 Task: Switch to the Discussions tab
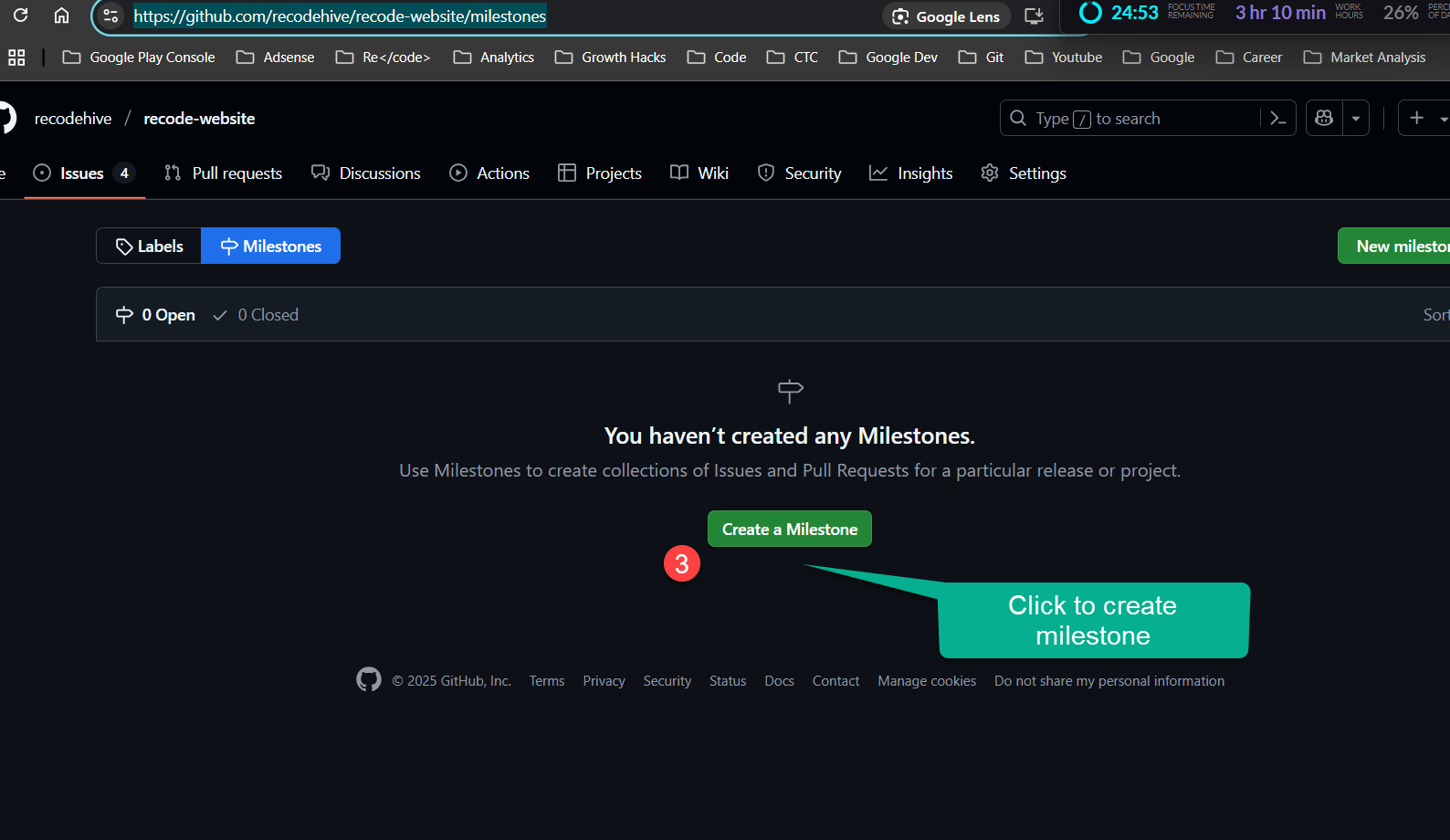[x=366, y=173]
